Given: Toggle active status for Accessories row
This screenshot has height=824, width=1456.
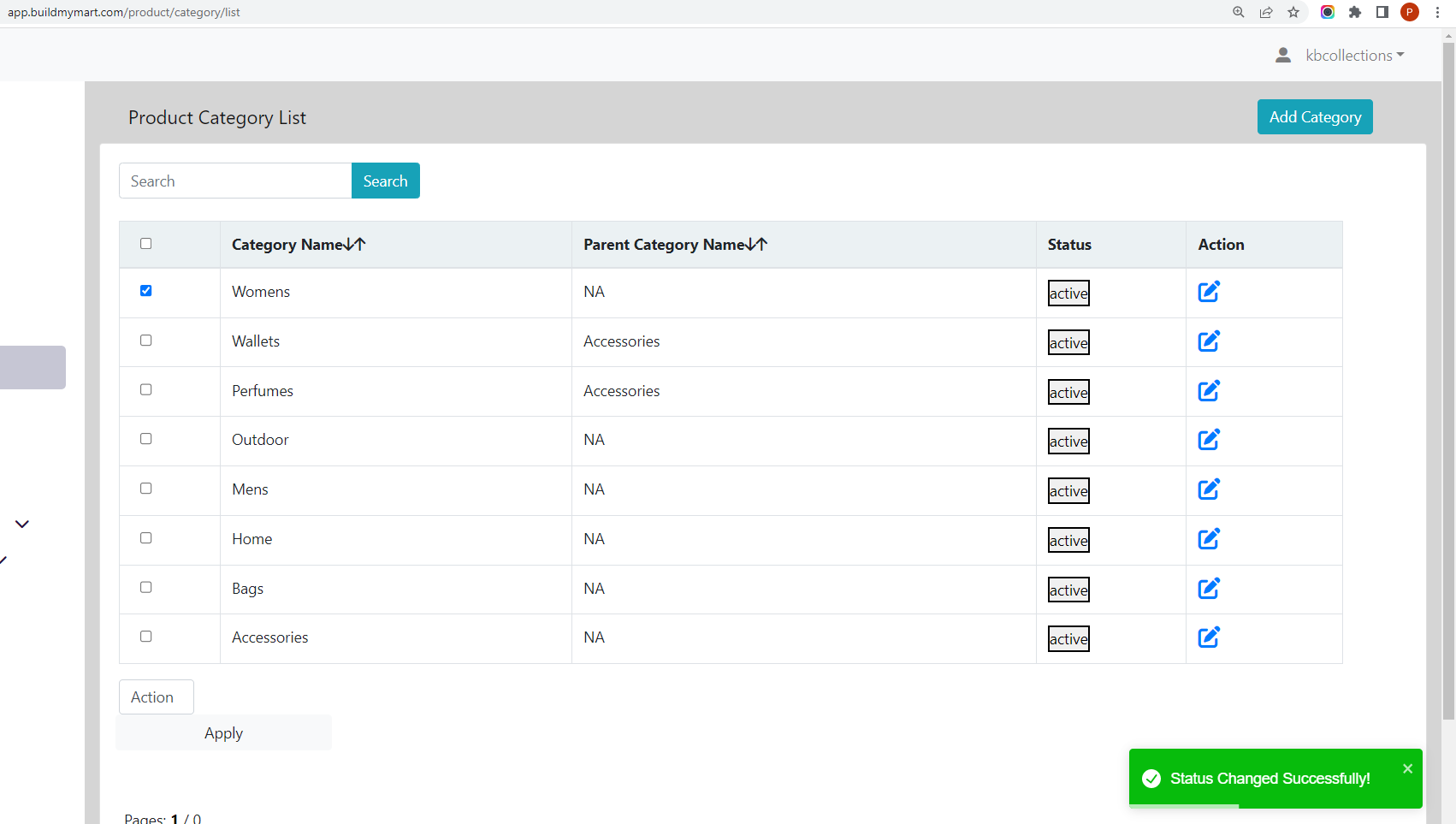Looking at the screenshot, I should tap(1068, 639).
